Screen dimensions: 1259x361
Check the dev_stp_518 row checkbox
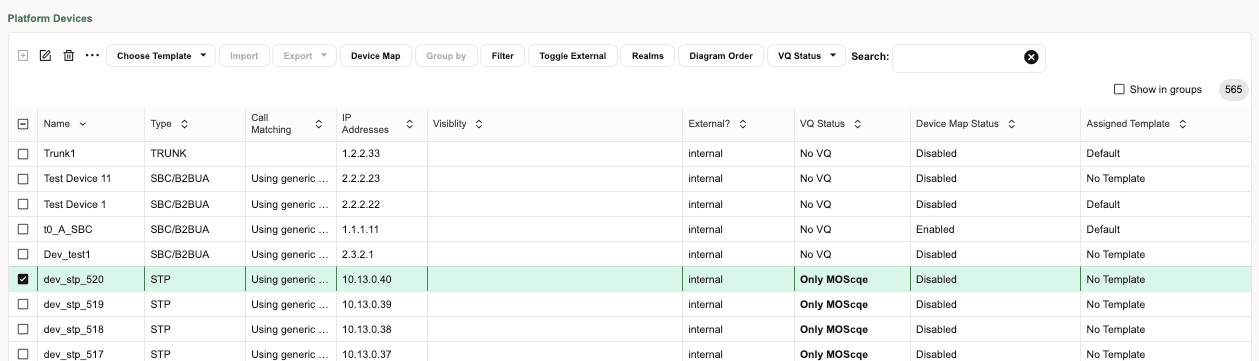pos(23,330)
